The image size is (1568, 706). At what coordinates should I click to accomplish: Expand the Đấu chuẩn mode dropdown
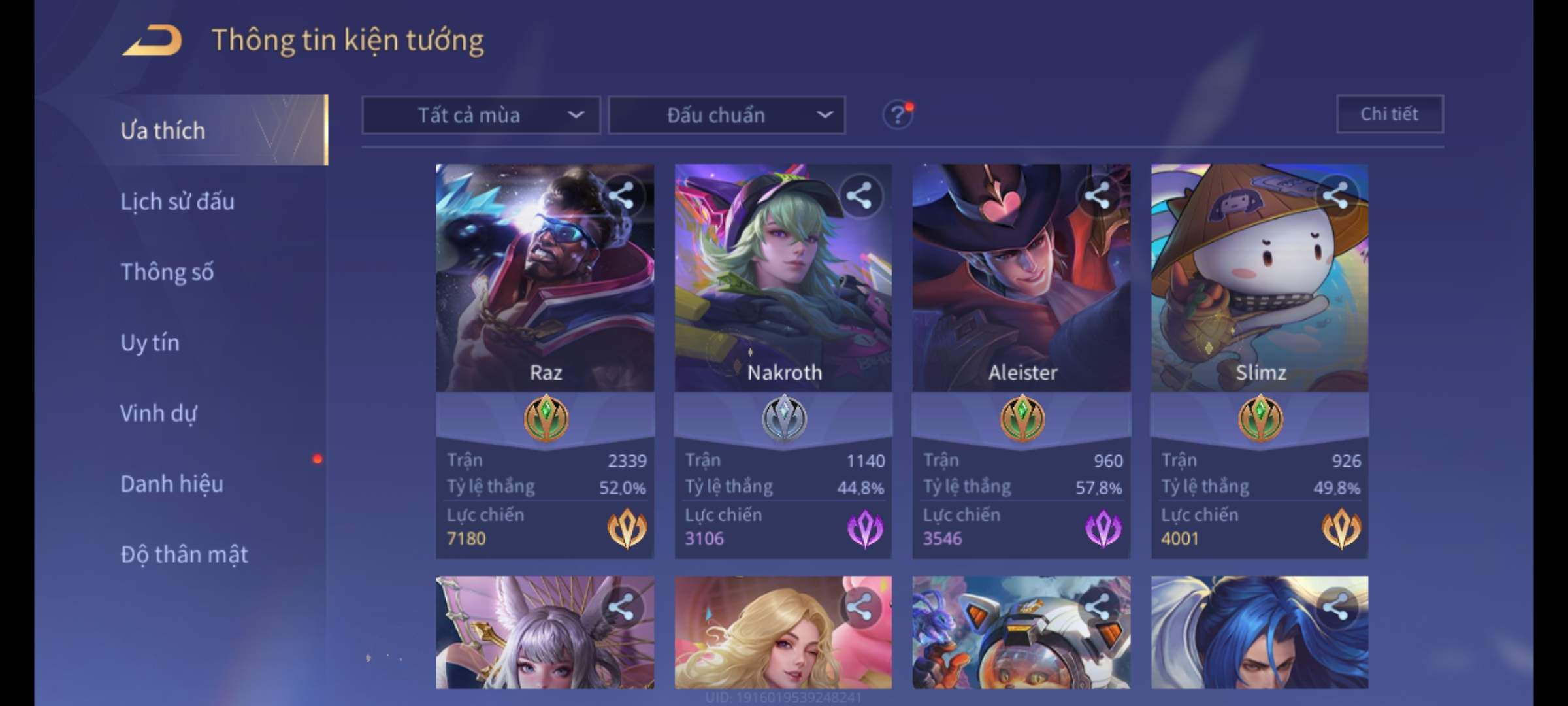pyautogui.click(x=727, y=116)
